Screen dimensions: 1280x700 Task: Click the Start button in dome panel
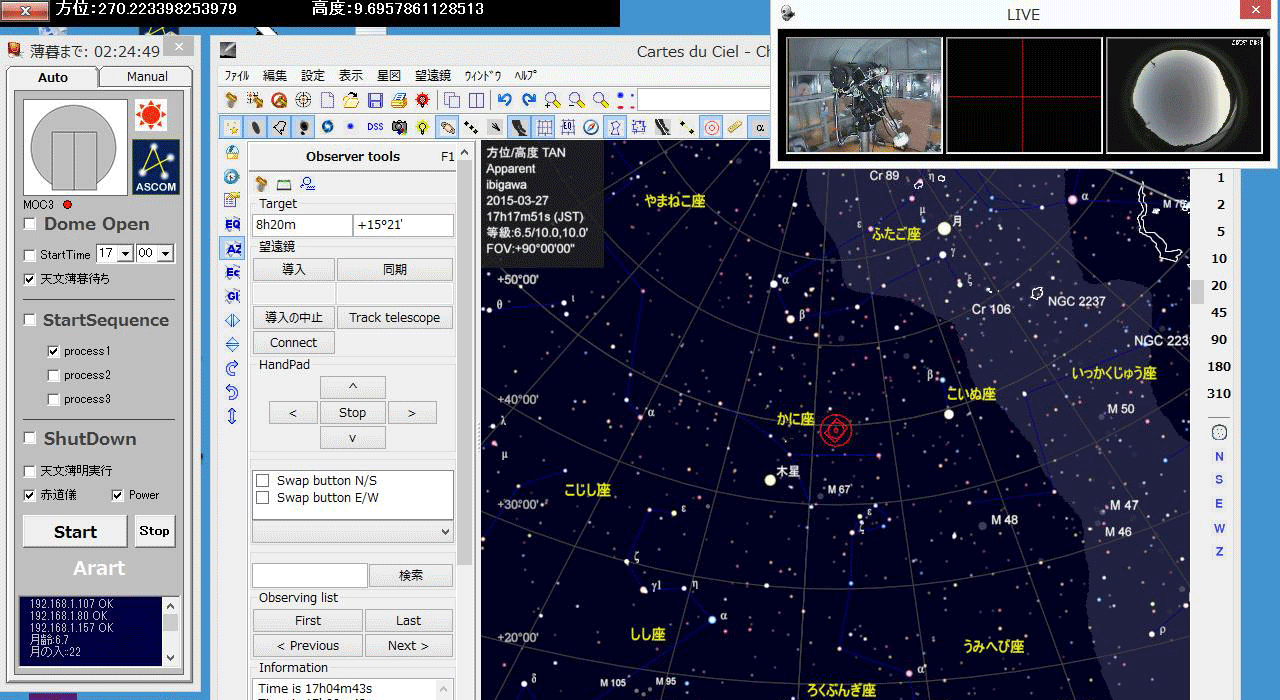75,532
